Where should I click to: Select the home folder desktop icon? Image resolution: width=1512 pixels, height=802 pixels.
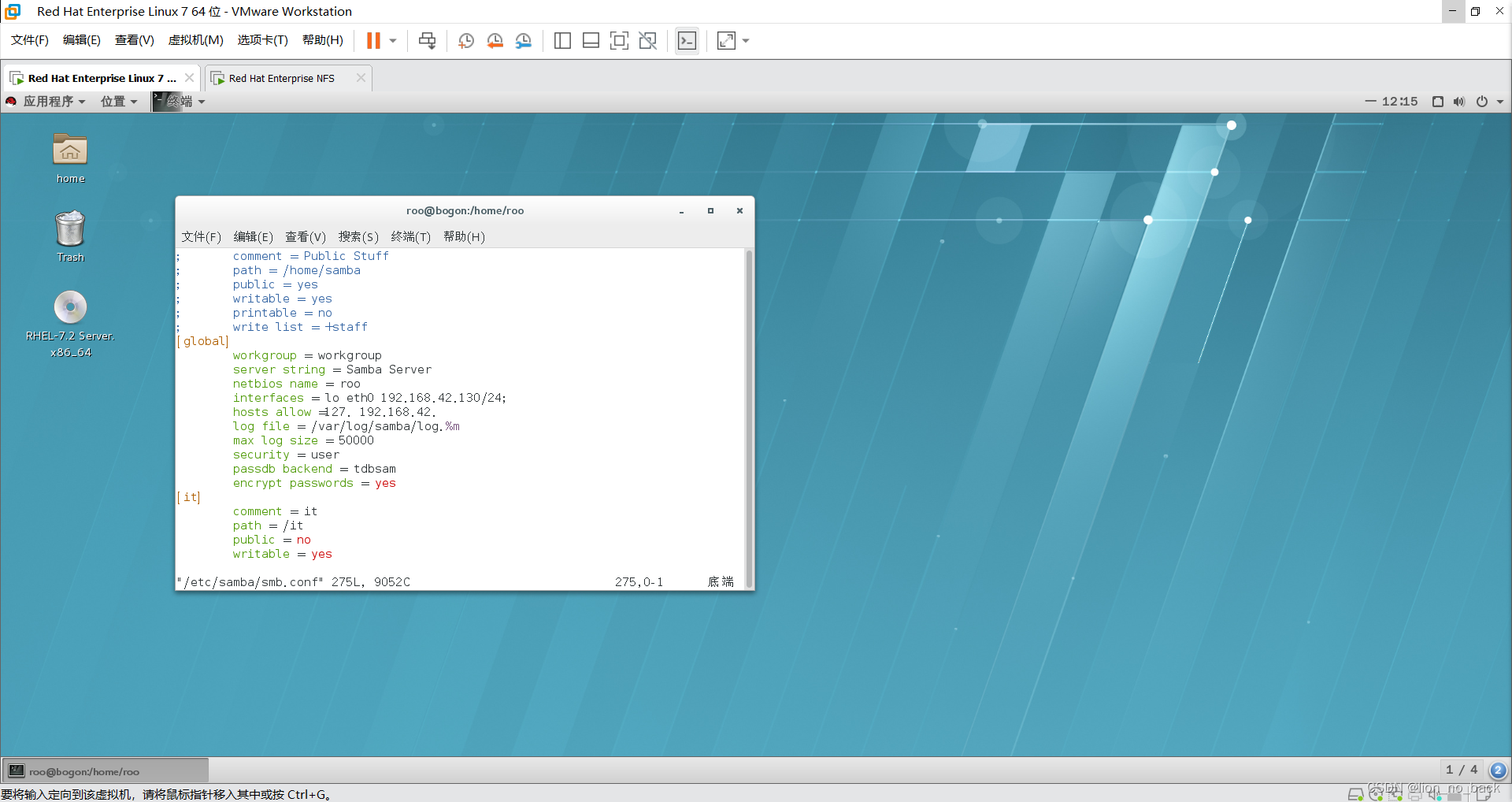(70, 158)
